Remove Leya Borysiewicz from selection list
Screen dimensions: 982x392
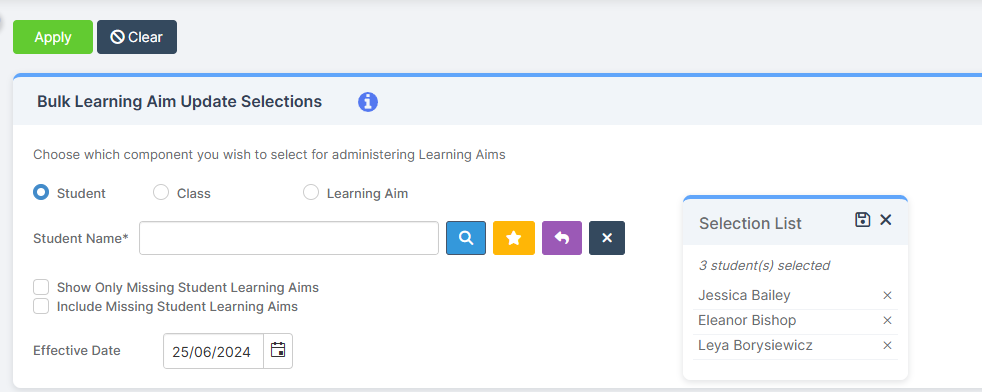(x=887, y=346)
